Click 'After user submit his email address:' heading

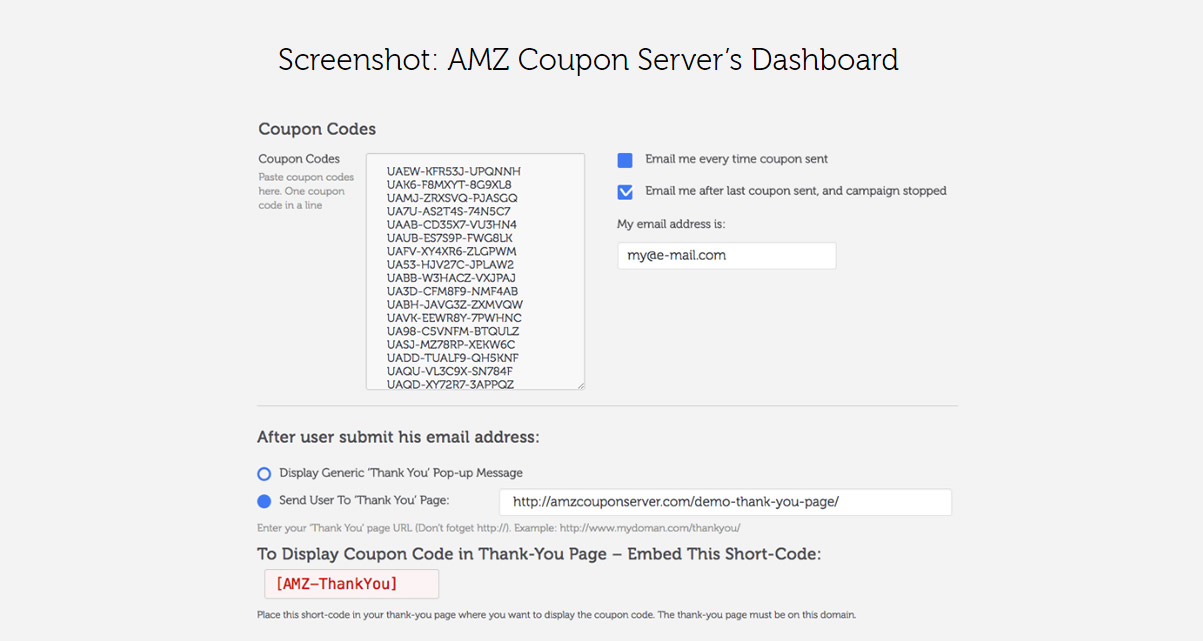coord(398,437)
